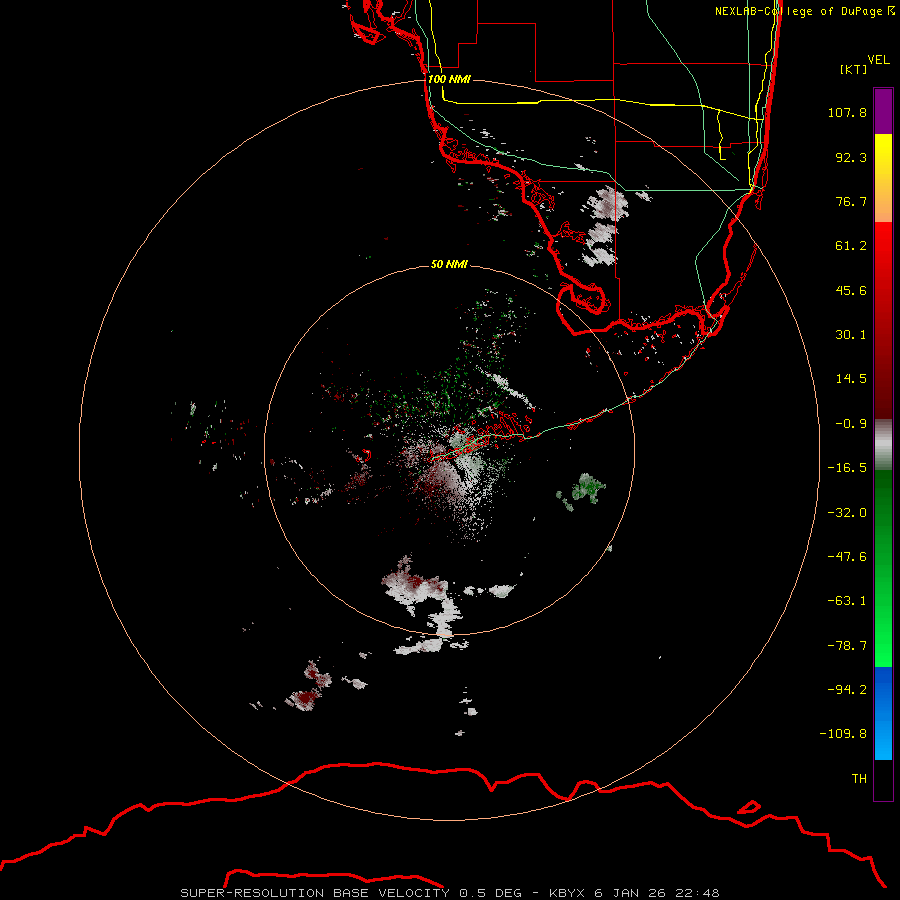This screenshot has height=900, width=900.
Task: Click the bright green segment of the color bar
Action: (x=883, y=568)
